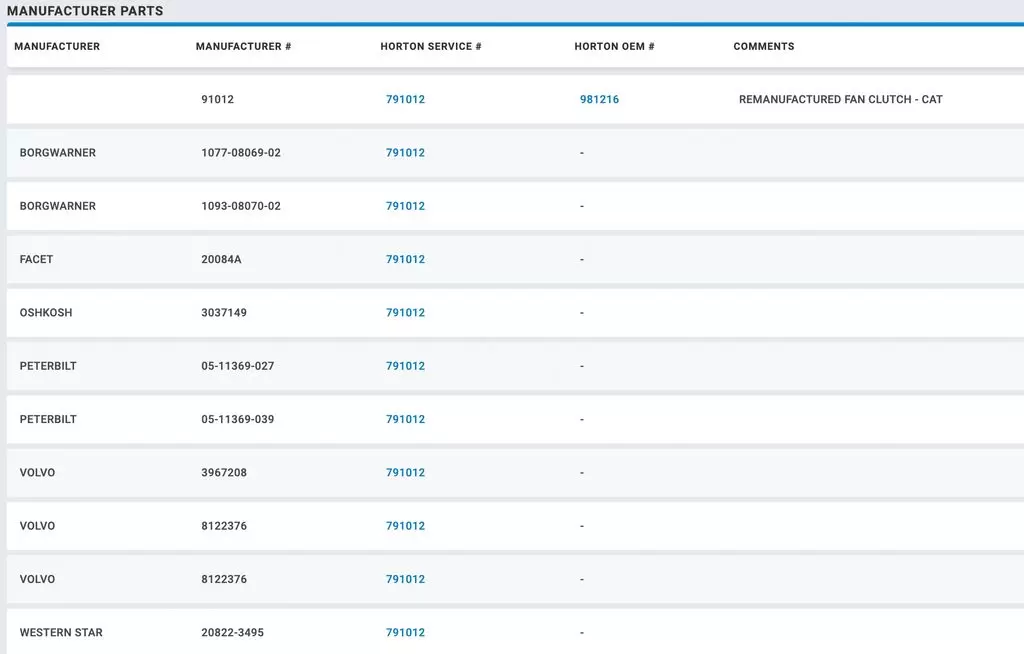Image resolution: width=1024 pixels, height=654 pixels.
Task: Select the WESTERN STAR manufacturer cell
Action: pyautogui.click(x=61, y=632)
